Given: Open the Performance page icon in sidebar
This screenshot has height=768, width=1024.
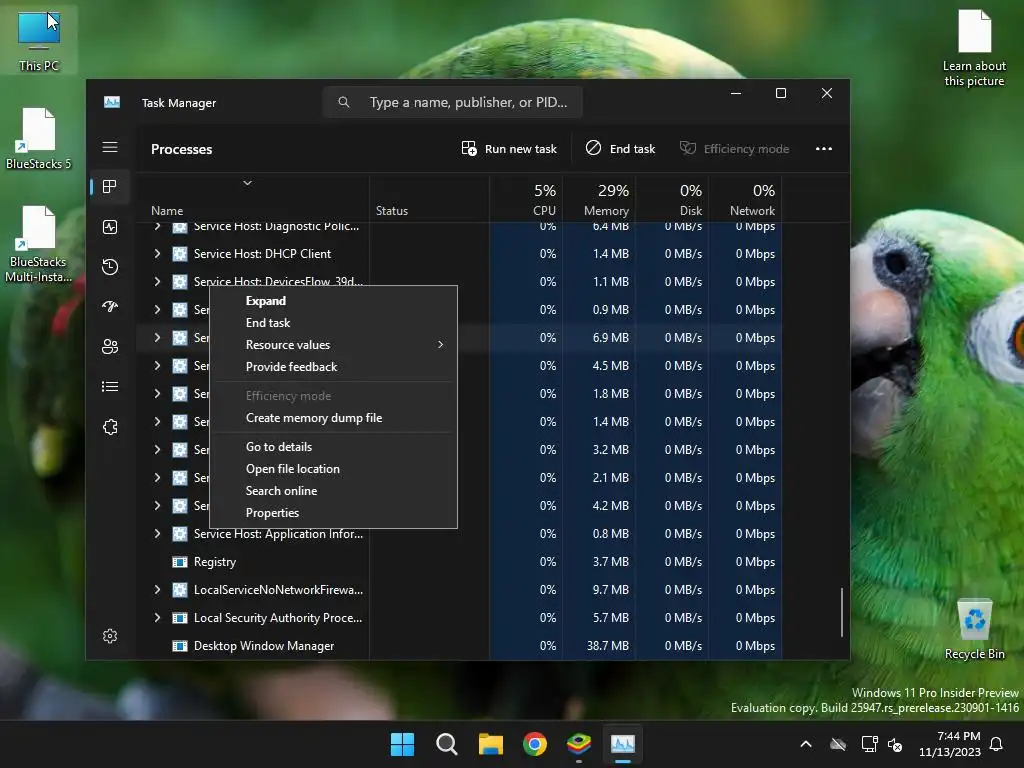Looking at the screenshot, I should point(110,227).
